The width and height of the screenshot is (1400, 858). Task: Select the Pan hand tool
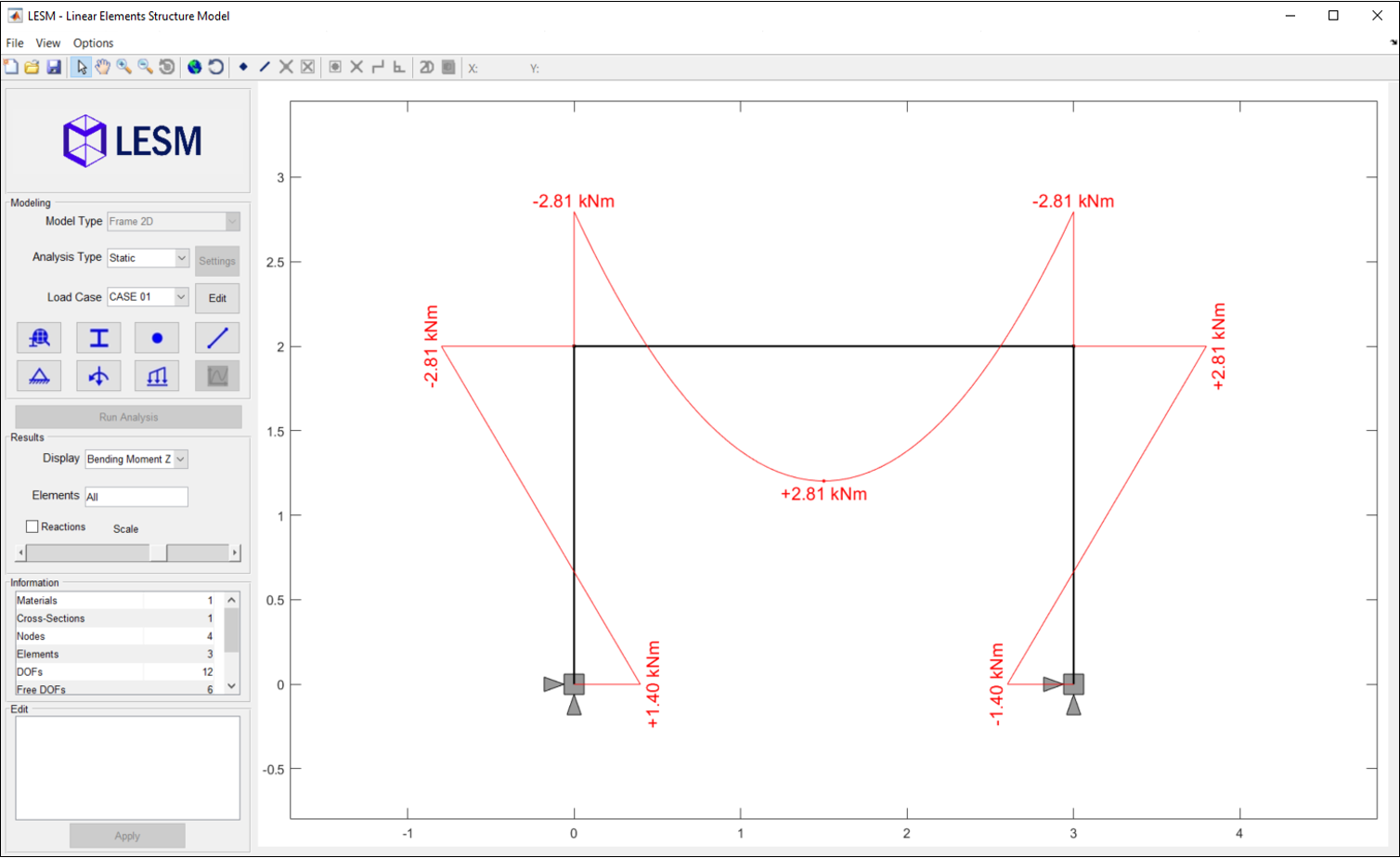(102, 67)
